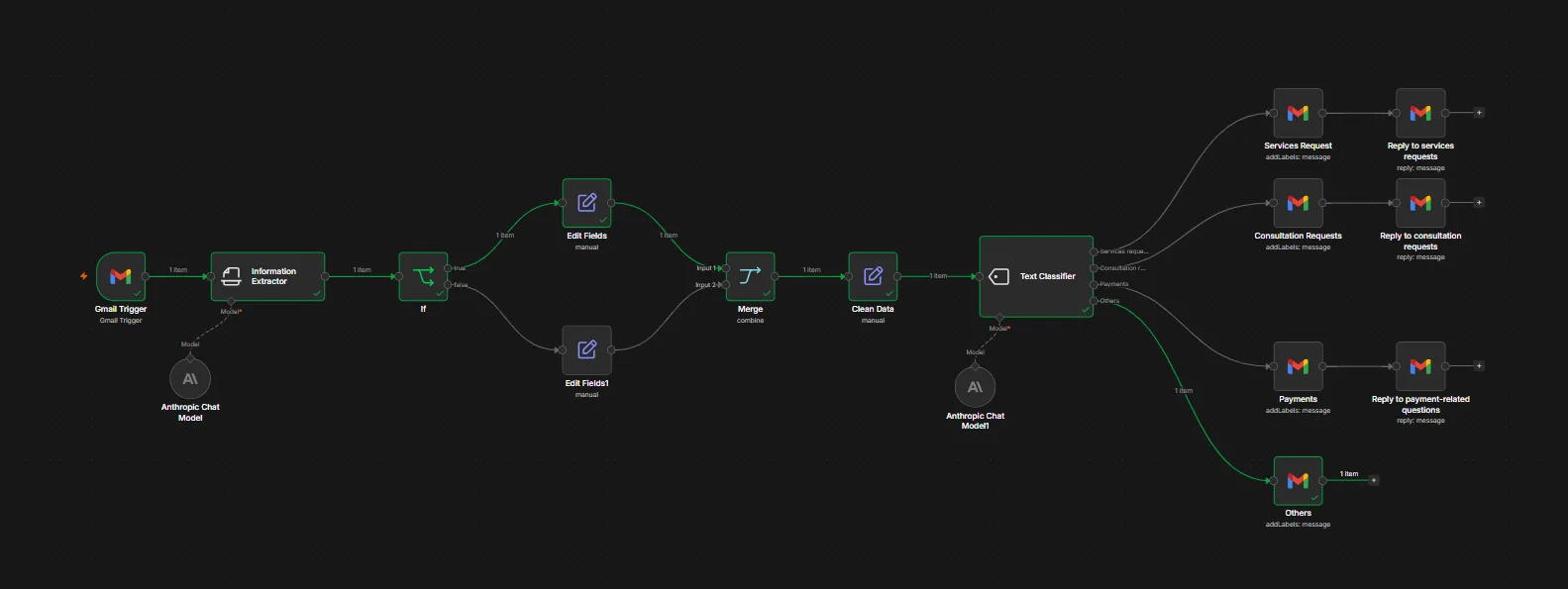Select the If condition node
This screenshot has width=1568, height=589.
click(x=423, y=276)
